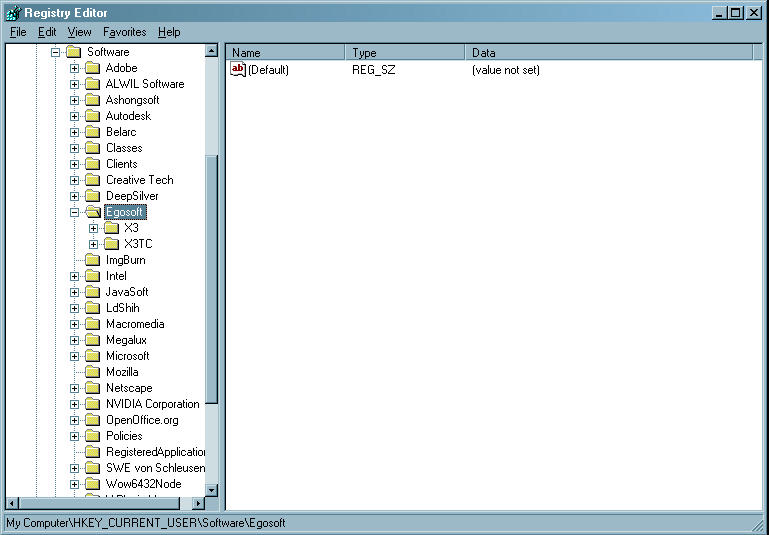769x535 pixels.
Task: Expand the Wow6432Node key
Action: (x=74, y=484)
